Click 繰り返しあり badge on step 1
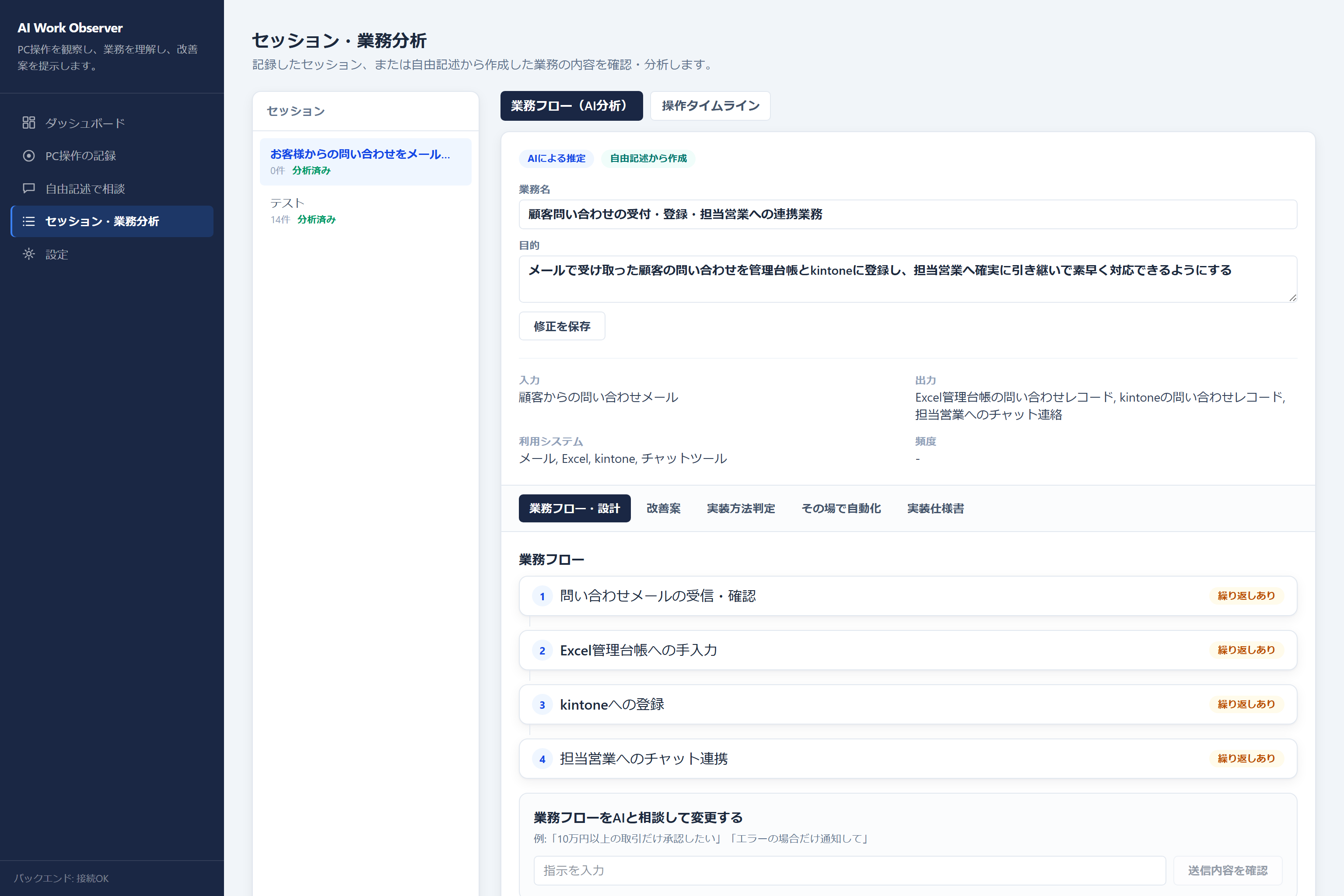 tap(1246, 596)
